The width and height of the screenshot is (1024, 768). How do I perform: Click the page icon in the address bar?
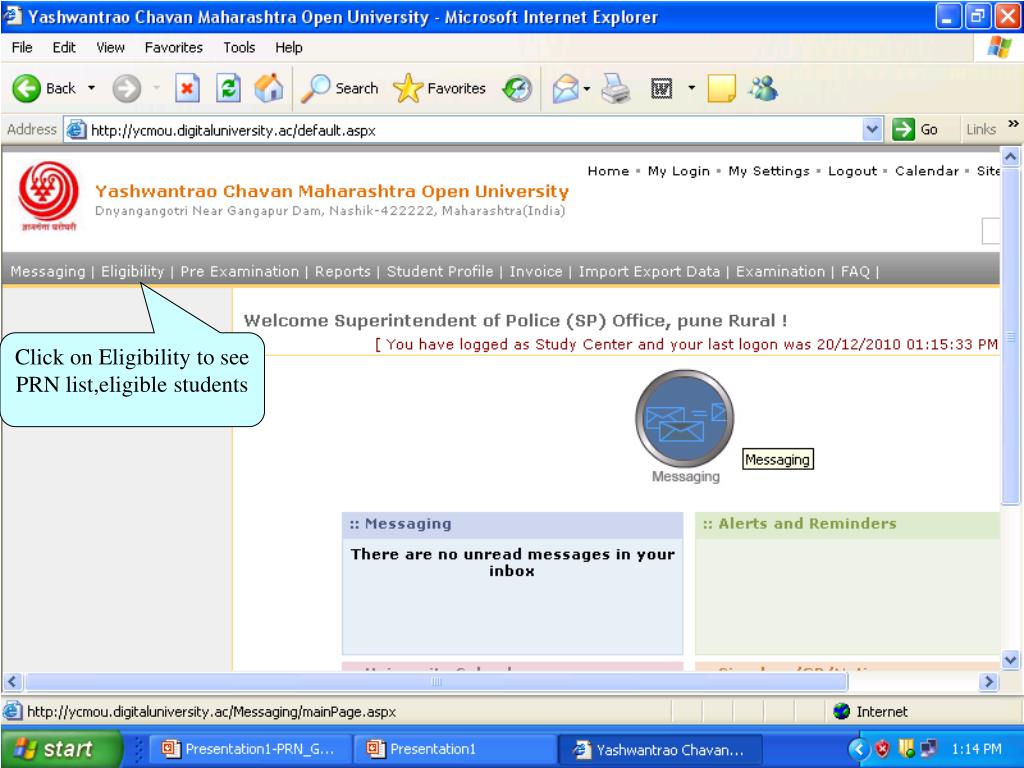coord(76,130)
